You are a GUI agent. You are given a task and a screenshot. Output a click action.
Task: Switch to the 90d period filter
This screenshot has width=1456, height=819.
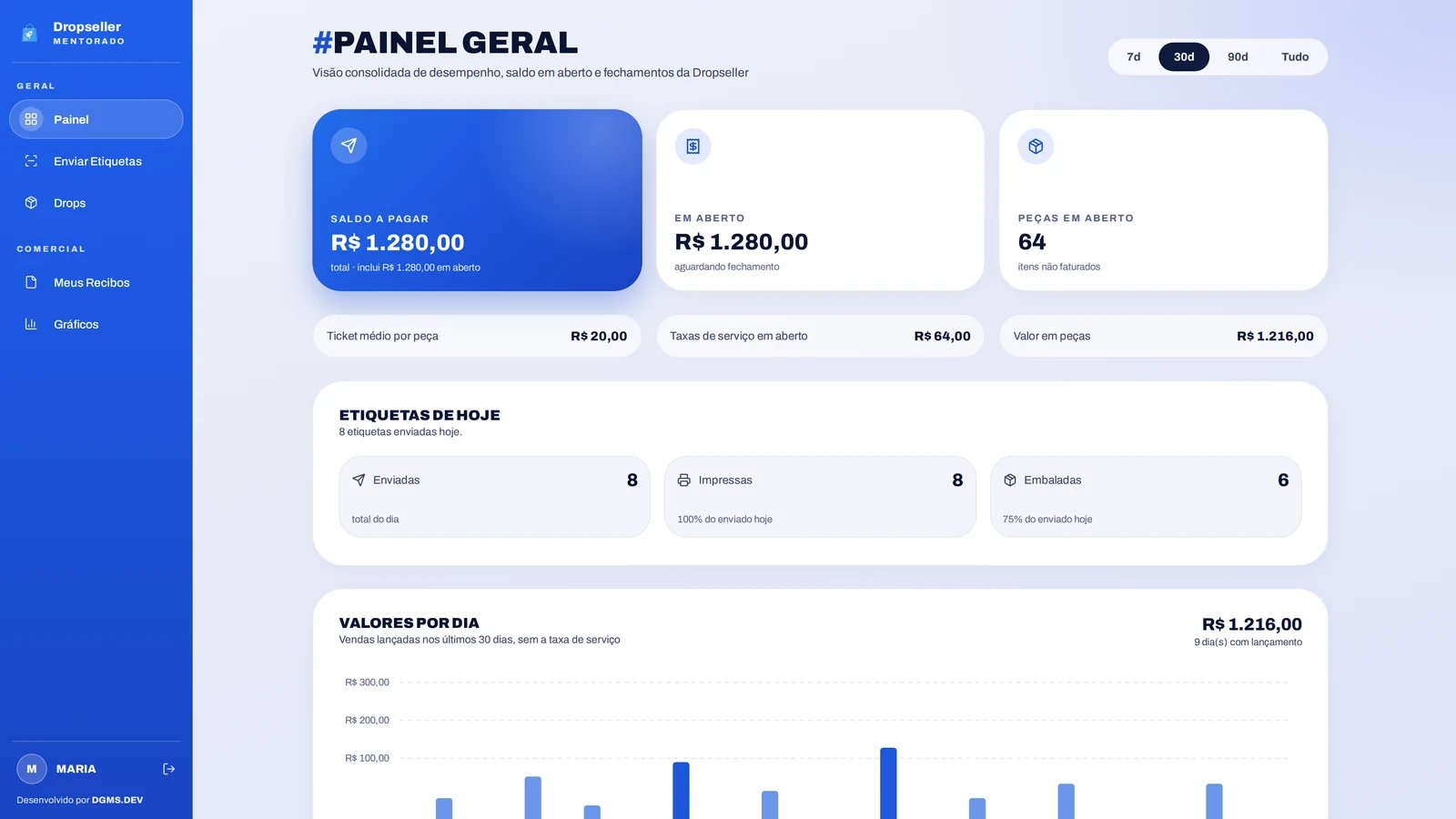click(1238, 56)
